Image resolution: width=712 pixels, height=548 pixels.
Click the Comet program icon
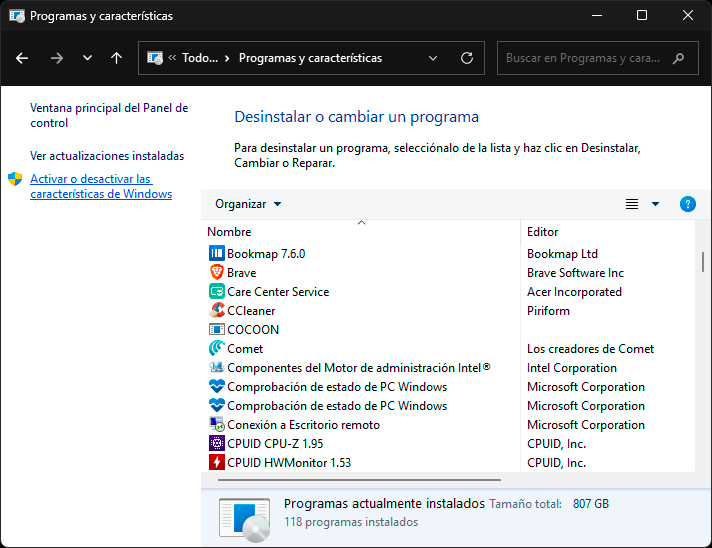217,348
